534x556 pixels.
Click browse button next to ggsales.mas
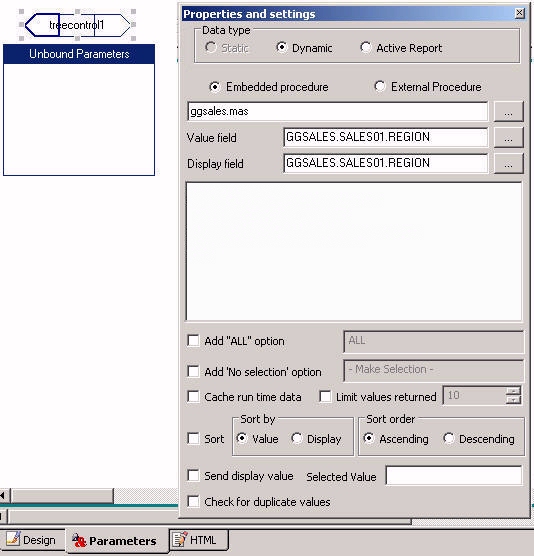coord(508,112)
